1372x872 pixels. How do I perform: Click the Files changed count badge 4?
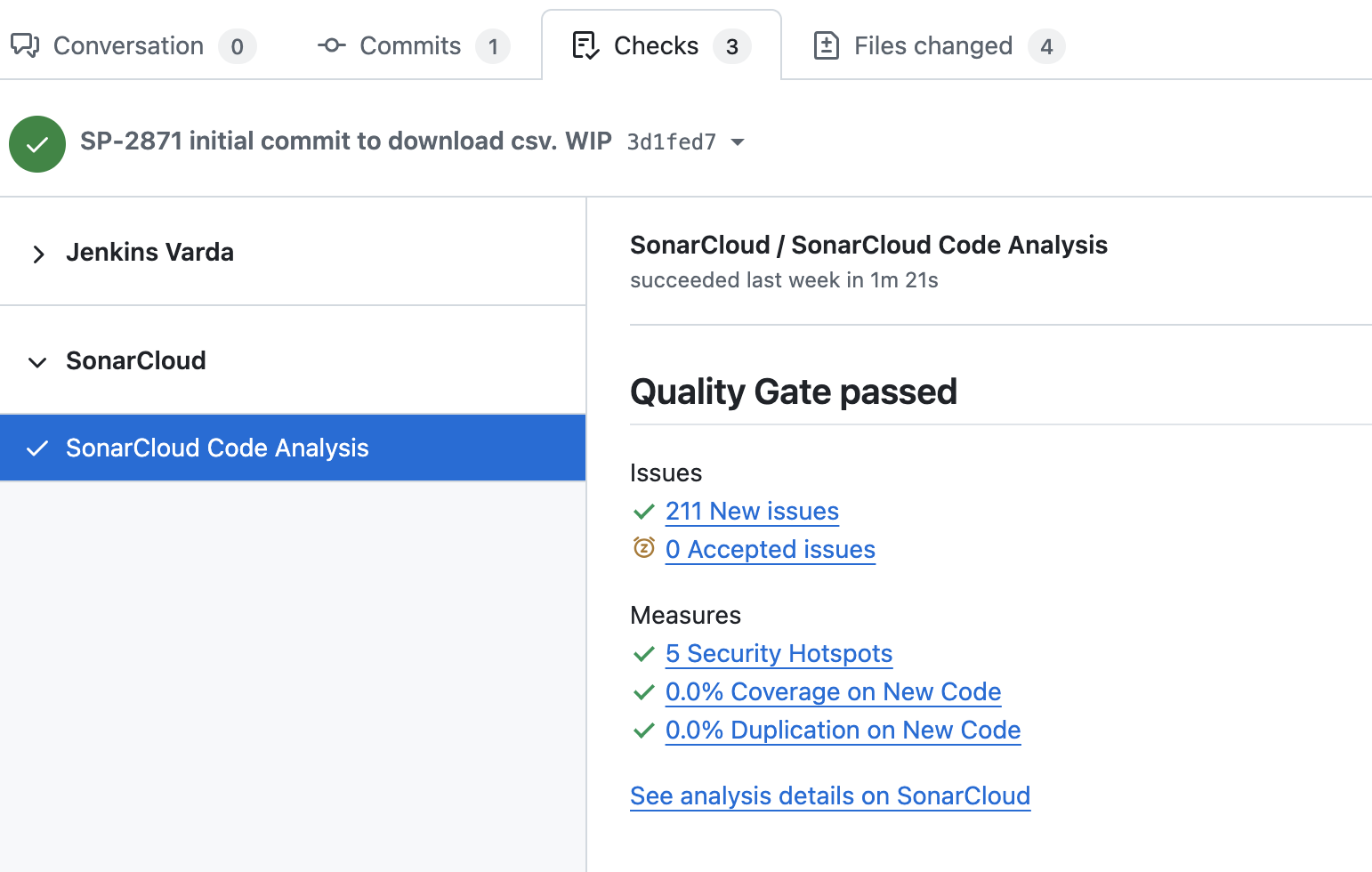1046,46
